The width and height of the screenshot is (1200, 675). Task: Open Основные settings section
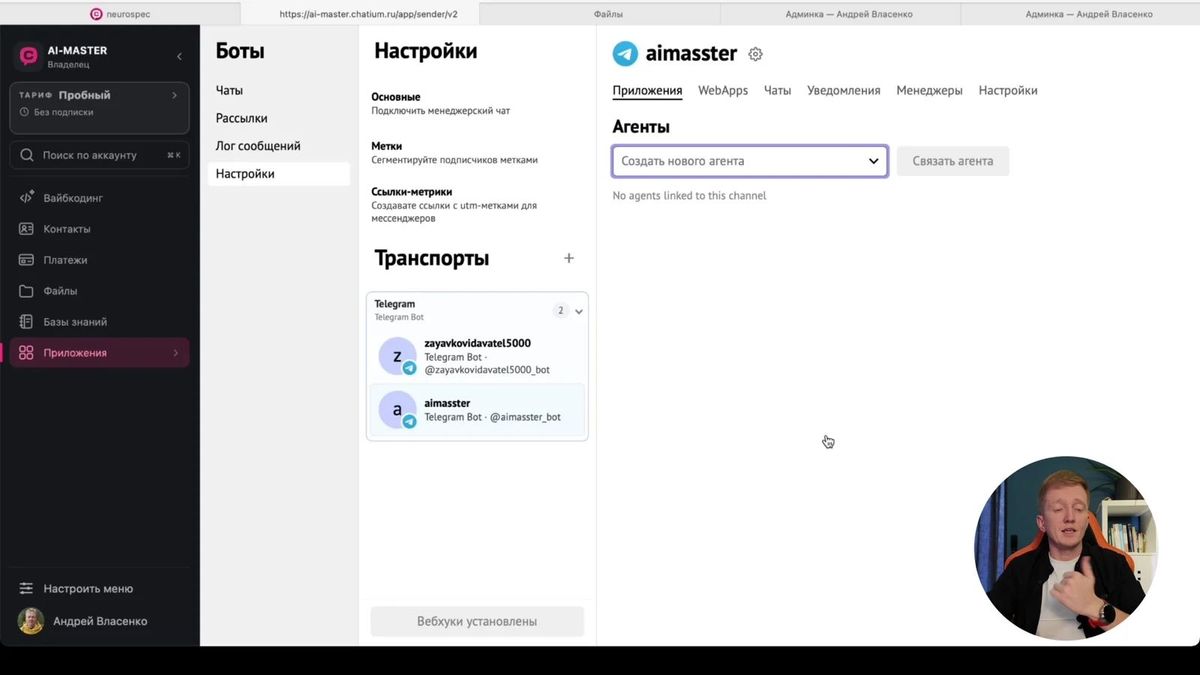[x=441, y=103]
